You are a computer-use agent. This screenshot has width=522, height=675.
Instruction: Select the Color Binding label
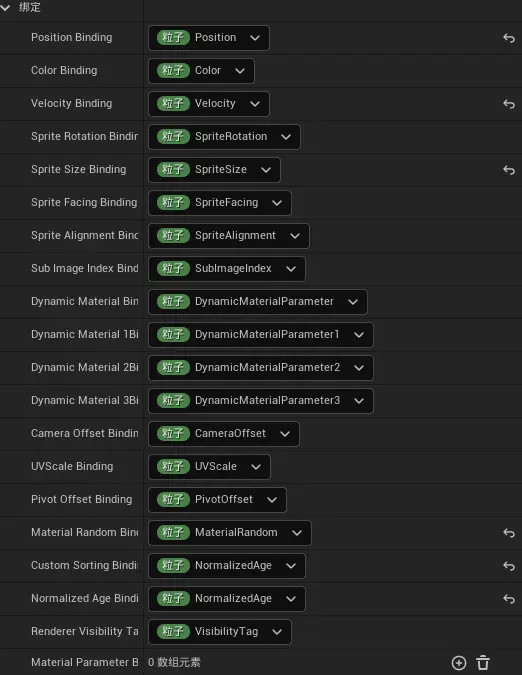coord(64,71)
